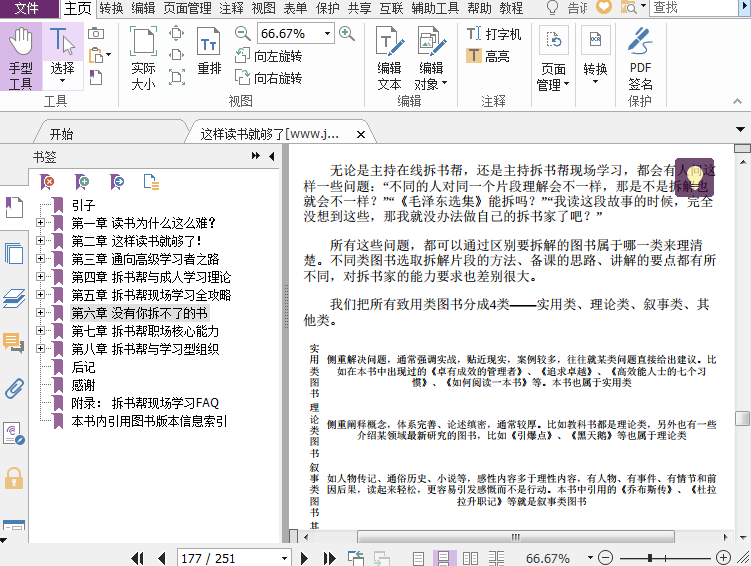Expand 第一章 读书为什么这么难 bookmark

pos(41,222)
